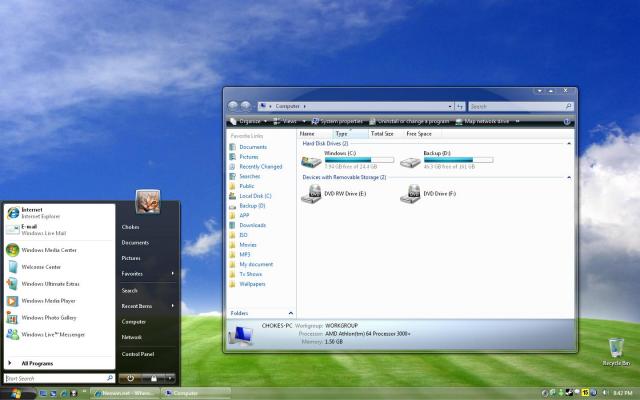Open address bar history dropdown
640x400 pixels.
click(x=450, y=106)
